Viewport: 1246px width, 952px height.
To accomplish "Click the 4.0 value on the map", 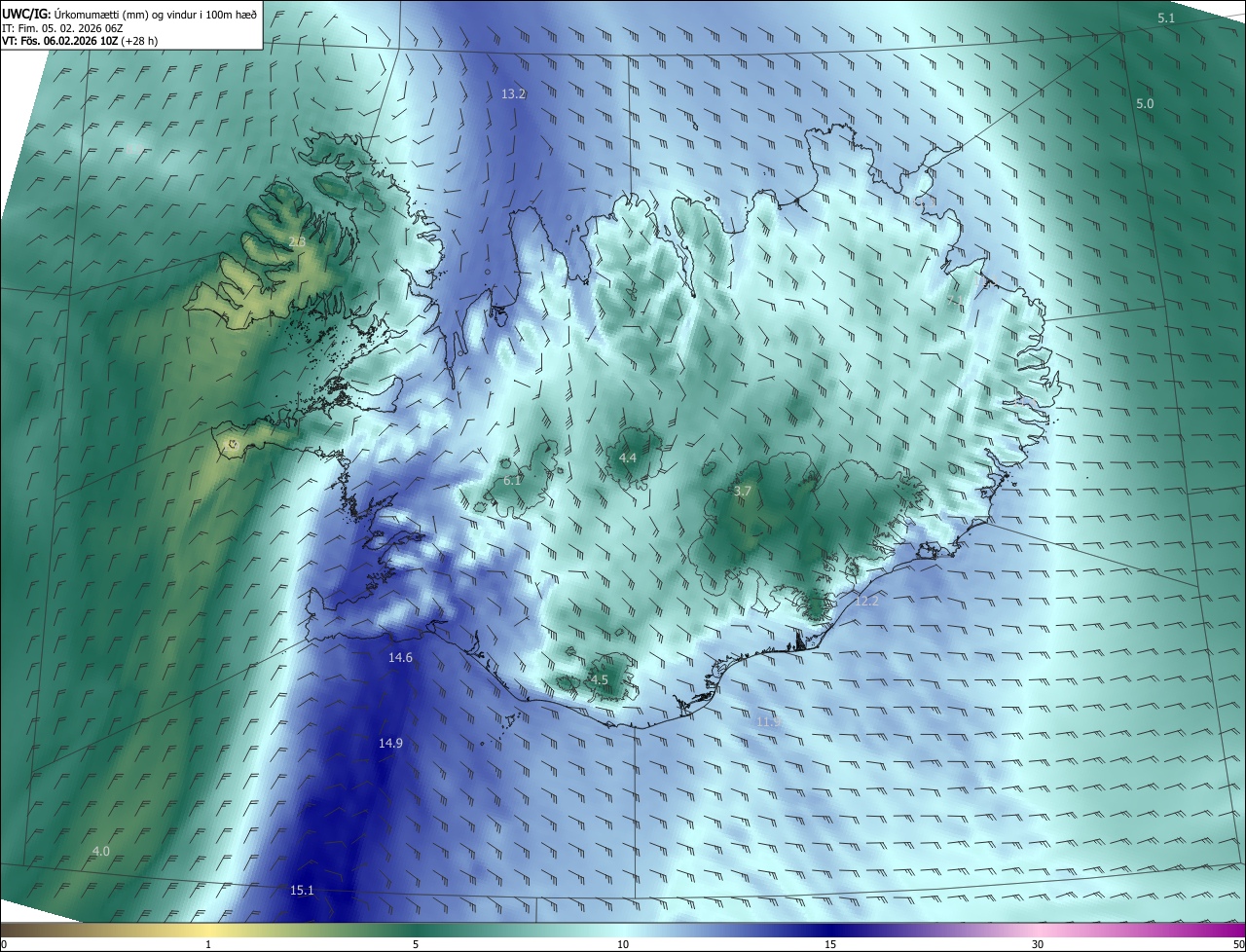I will (100, 852).
